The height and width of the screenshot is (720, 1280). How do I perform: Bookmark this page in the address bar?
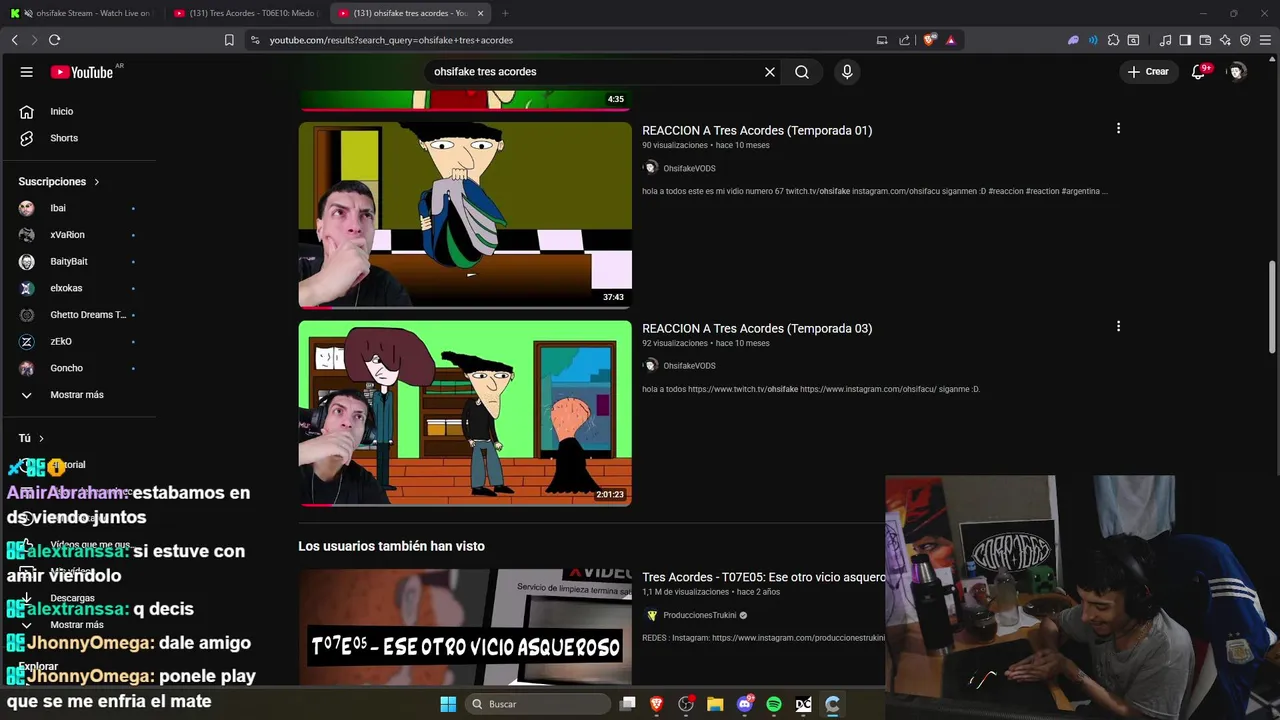pos(229,40)
